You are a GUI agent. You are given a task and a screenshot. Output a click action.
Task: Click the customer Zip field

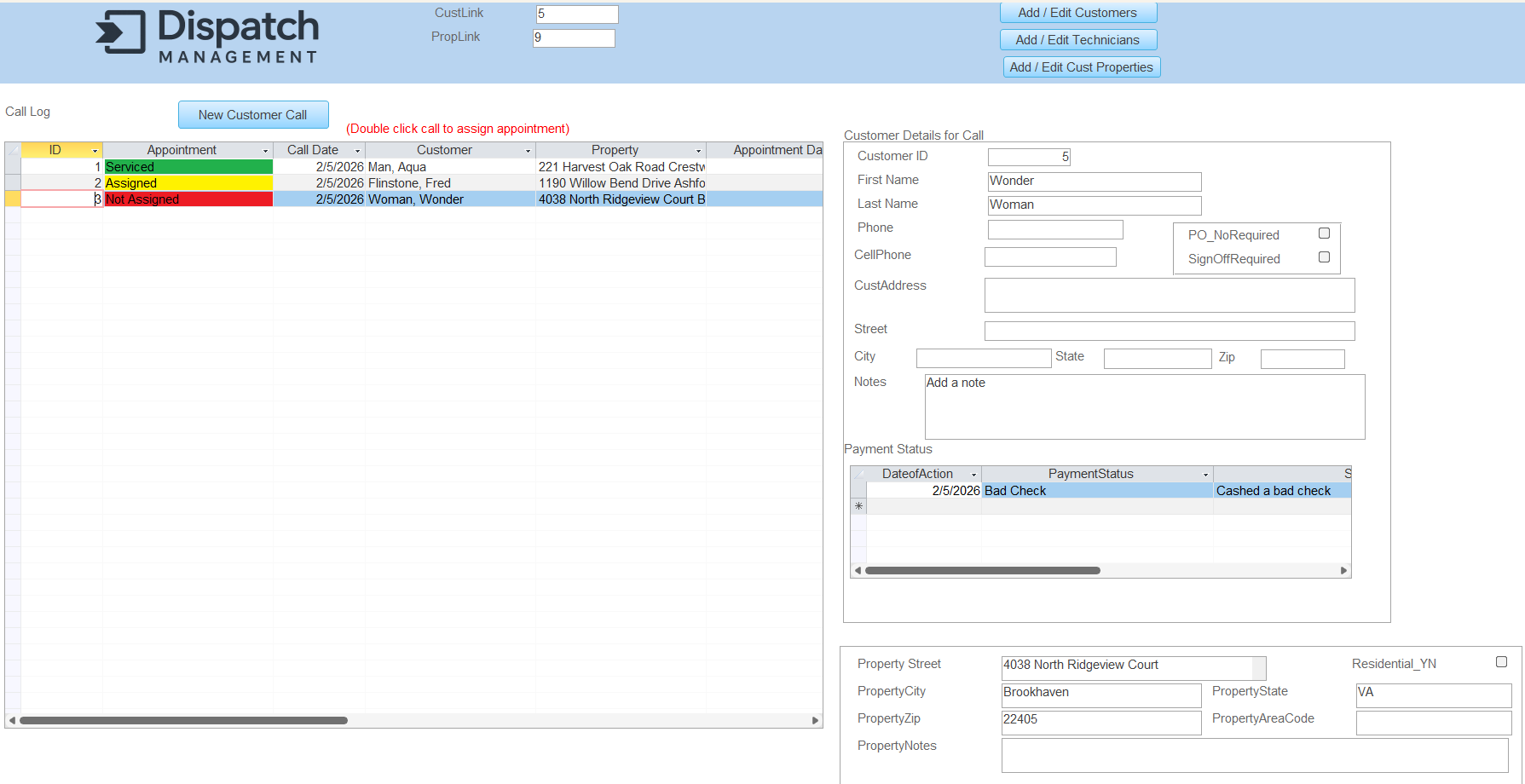click(1303, 358)
